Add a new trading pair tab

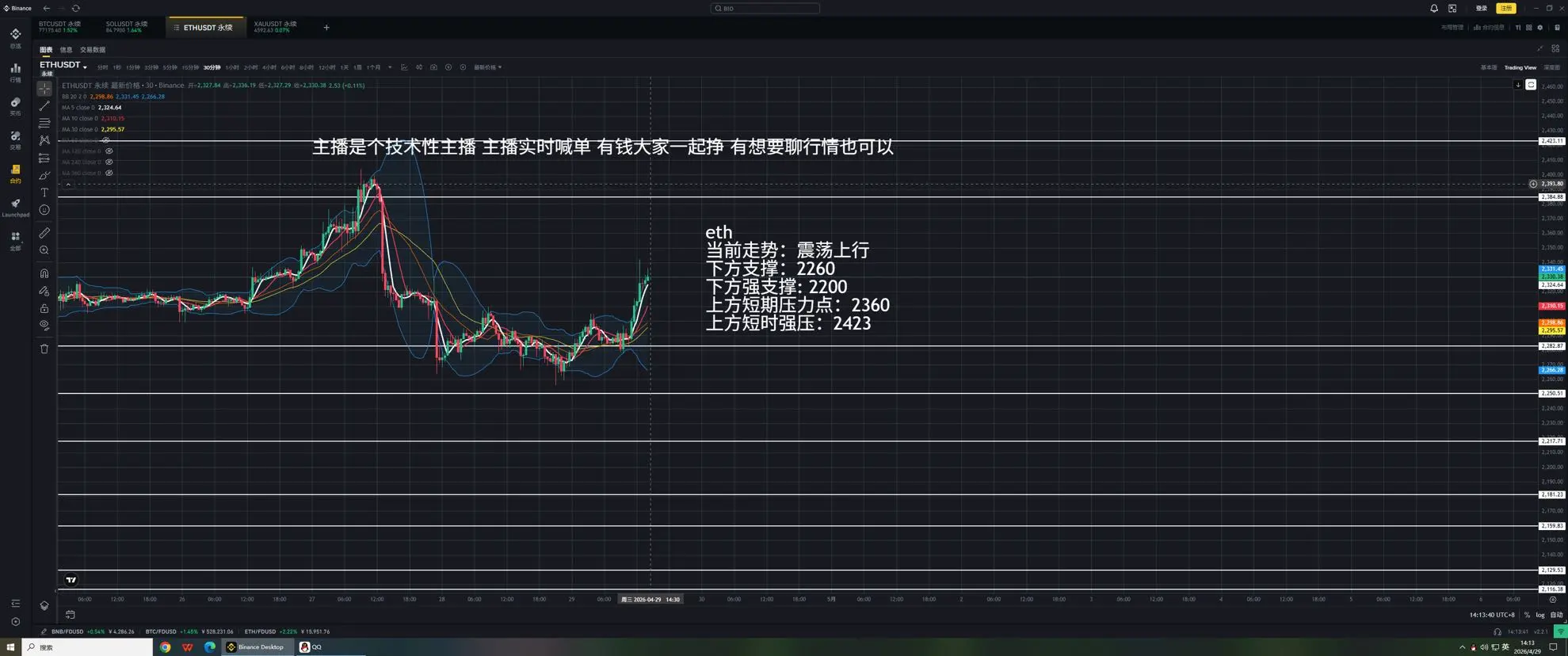coord(326,28)
